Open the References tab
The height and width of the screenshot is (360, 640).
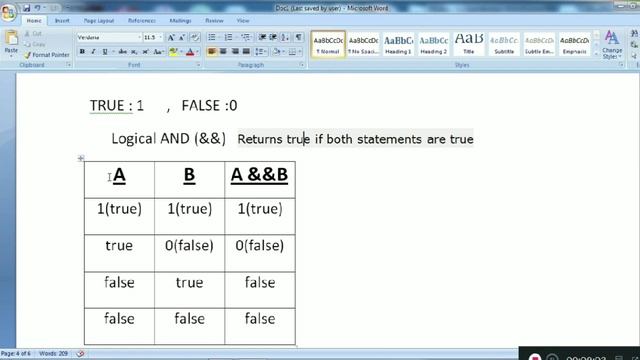(x=142, y=20)
